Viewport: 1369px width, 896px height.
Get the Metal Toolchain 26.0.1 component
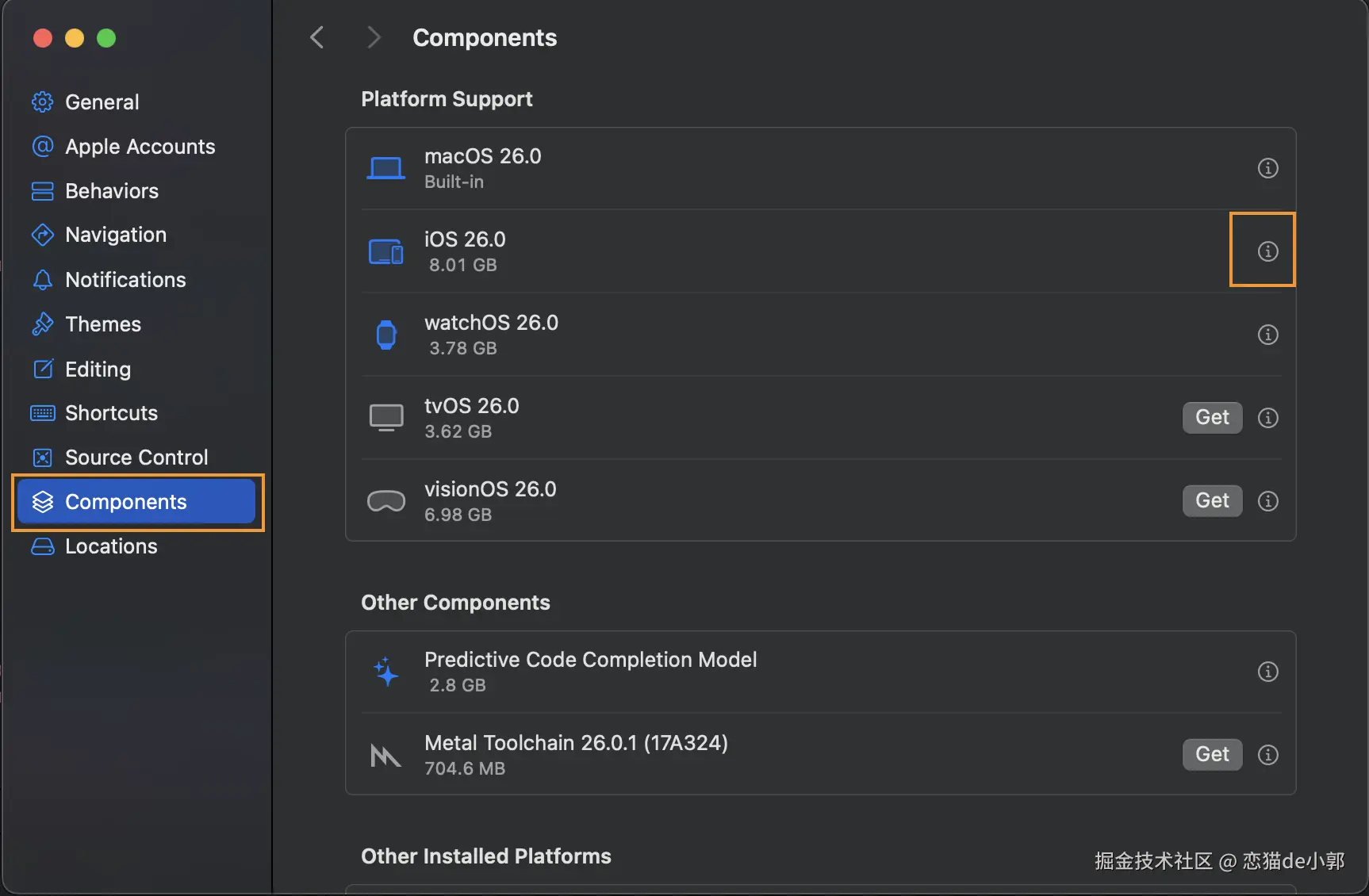(x=1212, y=755)
